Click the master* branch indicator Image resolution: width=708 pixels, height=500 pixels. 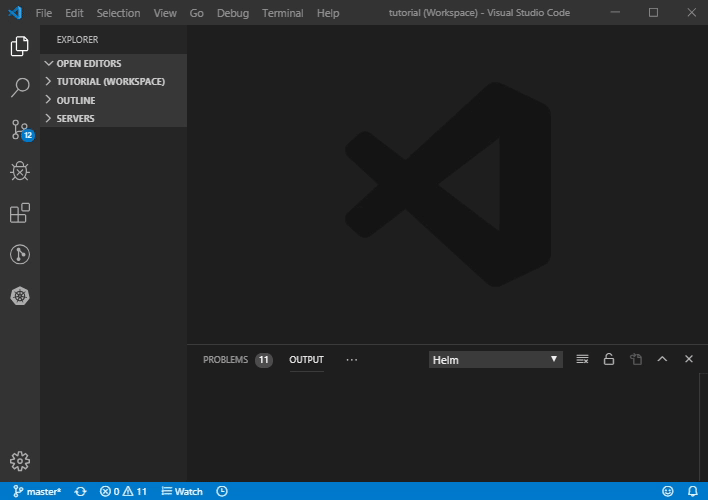click(x=37, y=491)
